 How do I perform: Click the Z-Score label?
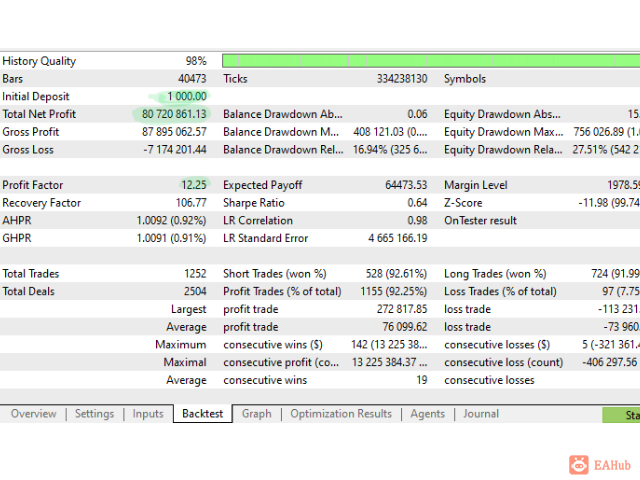point(463,202)
